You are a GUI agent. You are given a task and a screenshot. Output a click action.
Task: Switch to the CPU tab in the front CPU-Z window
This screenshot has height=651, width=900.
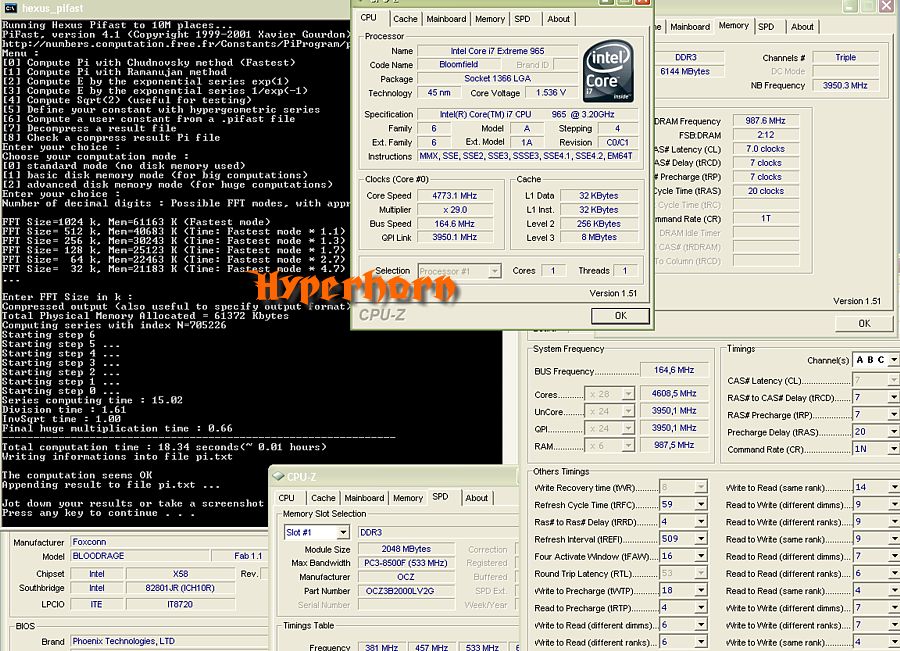[x=368, y=18]
